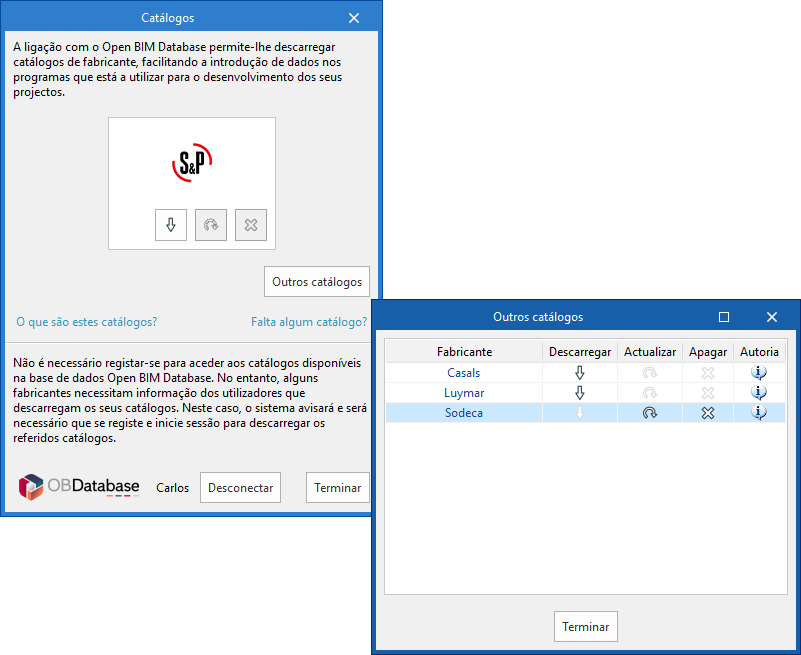Click the Autoria column header
This screenshot has width=801, height=655.
coord(759,352)
